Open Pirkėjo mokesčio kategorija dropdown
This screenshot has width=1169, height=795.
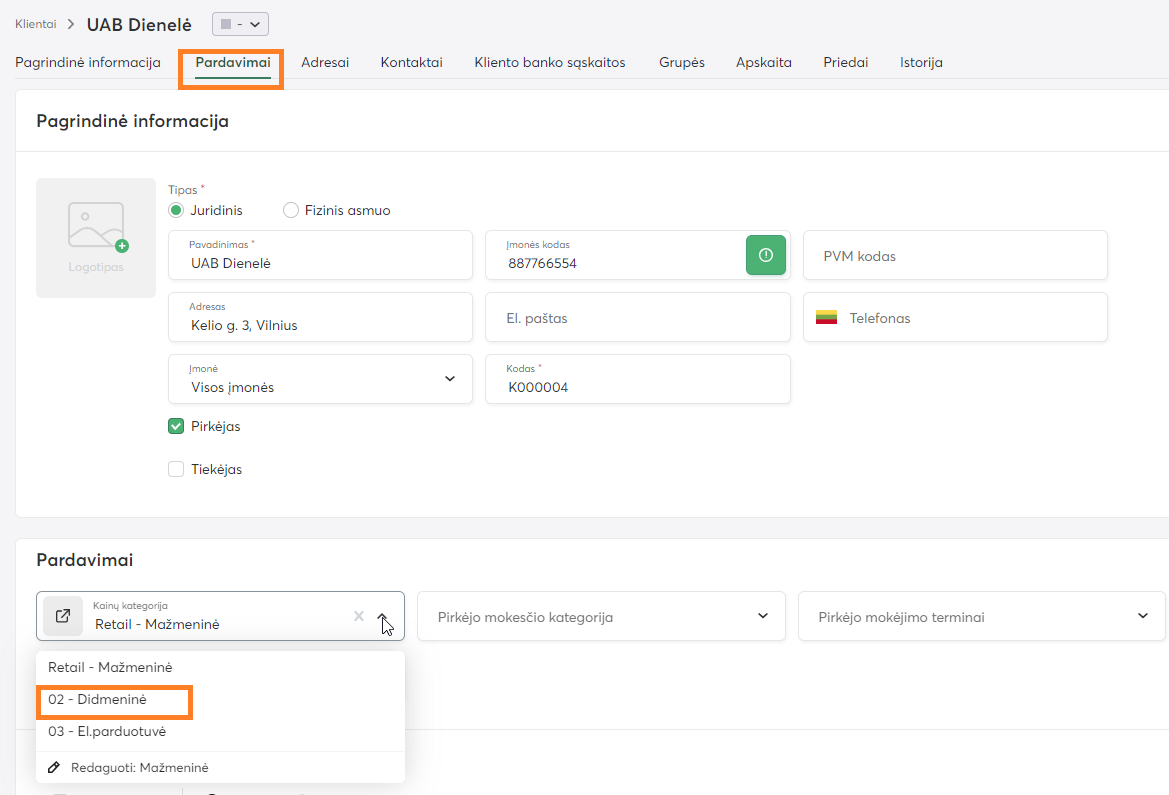(763, 616)
